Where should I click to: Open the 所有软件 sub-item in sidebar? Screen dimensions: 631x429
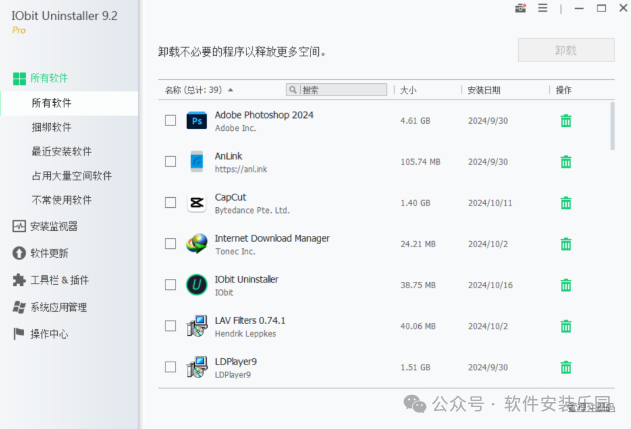[69, 103]
